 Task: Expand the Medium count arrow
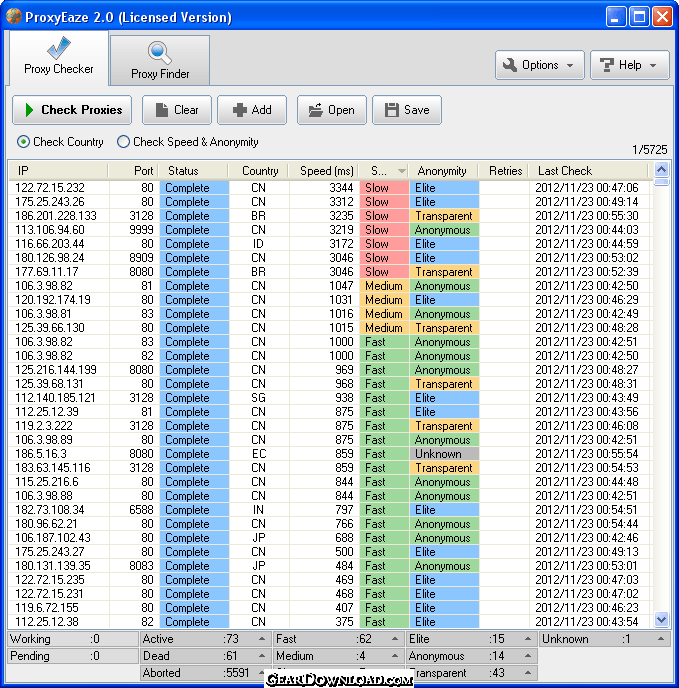395,656
